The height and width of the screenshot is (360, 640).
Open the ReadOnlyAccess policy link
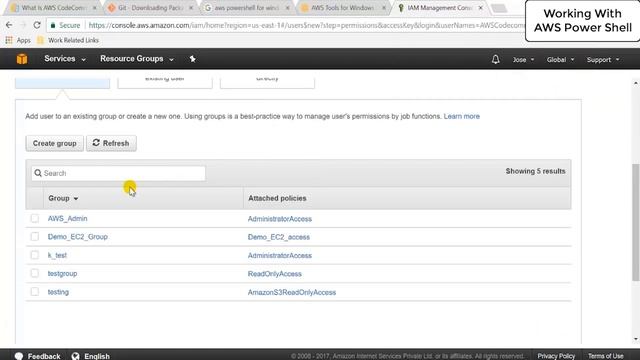tap(275, 274)
